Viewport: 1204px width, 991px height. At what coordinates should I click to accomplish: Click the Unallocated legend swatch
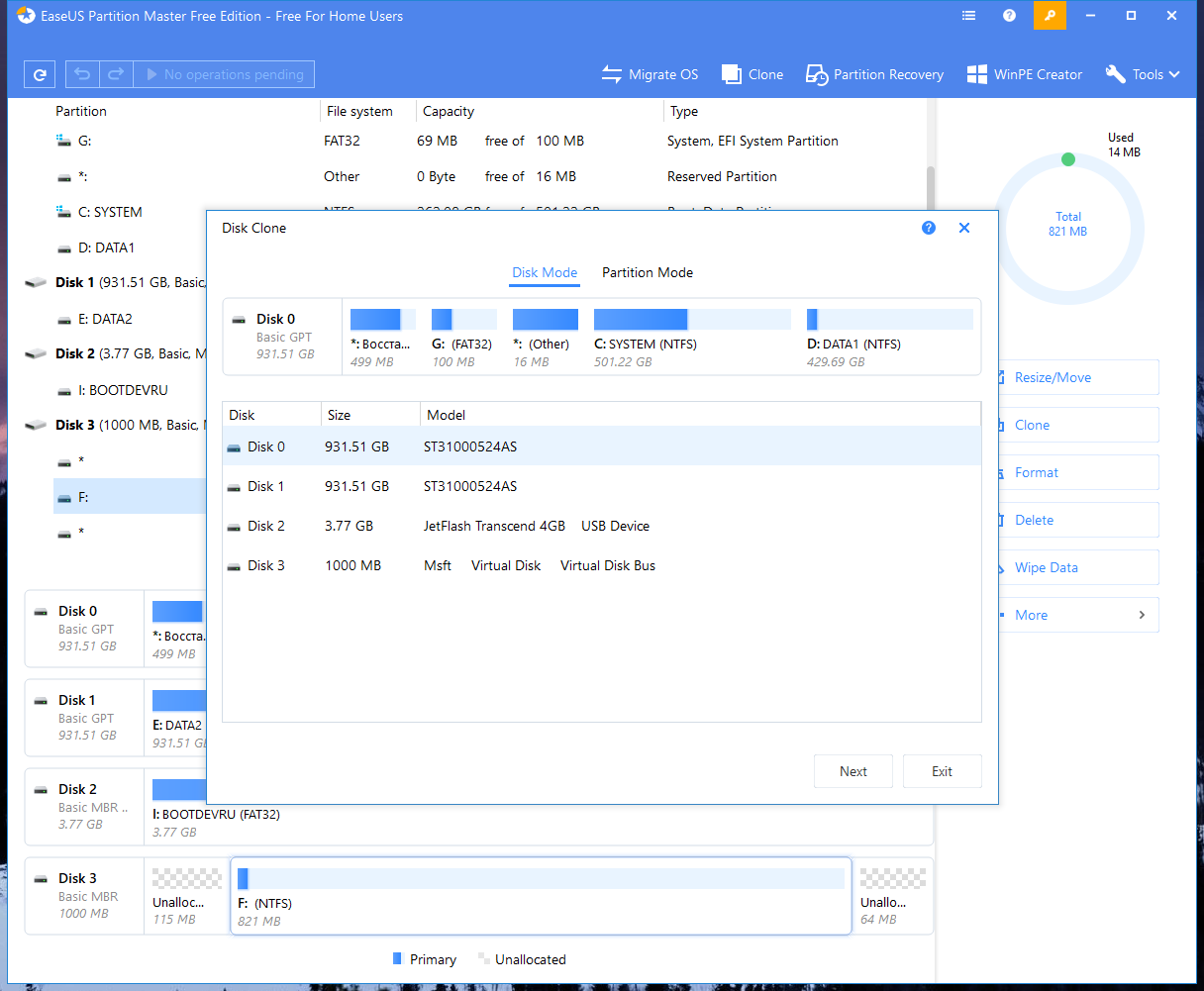pos(484,958)
